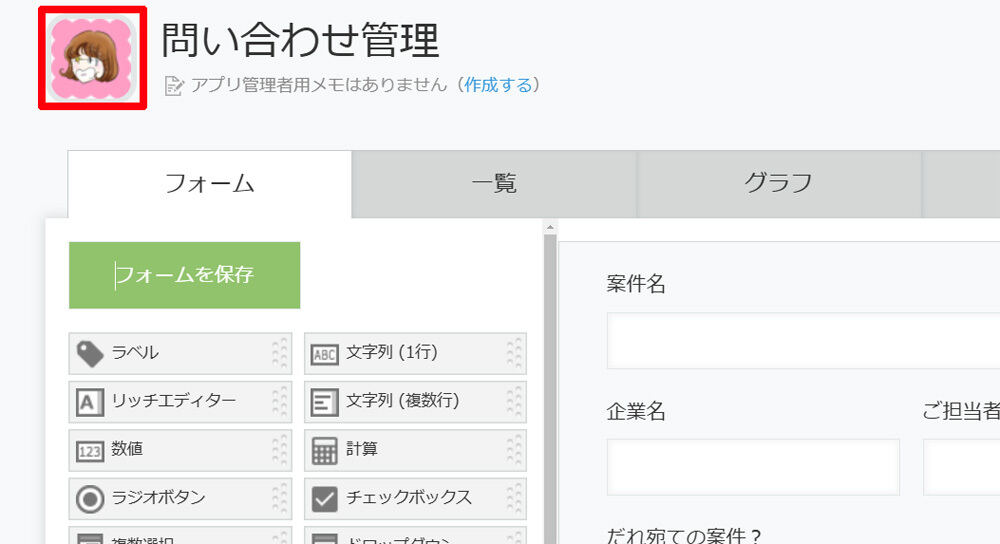Screen dimensions: 1000x544
Task: Click the チェックボックス drag handle grip
Action: pyautogui.click(x=514, y=499)
